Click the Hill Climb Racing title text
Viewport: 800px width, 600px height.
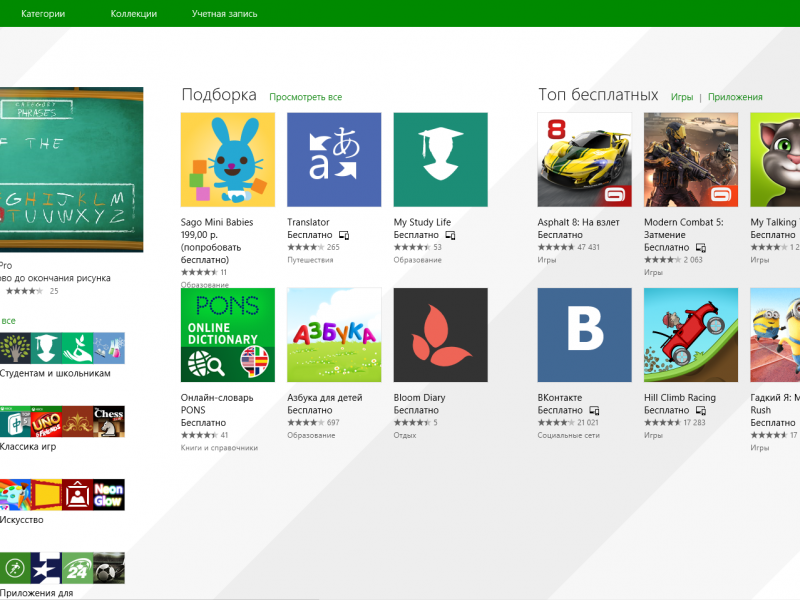tap(680, 397)
